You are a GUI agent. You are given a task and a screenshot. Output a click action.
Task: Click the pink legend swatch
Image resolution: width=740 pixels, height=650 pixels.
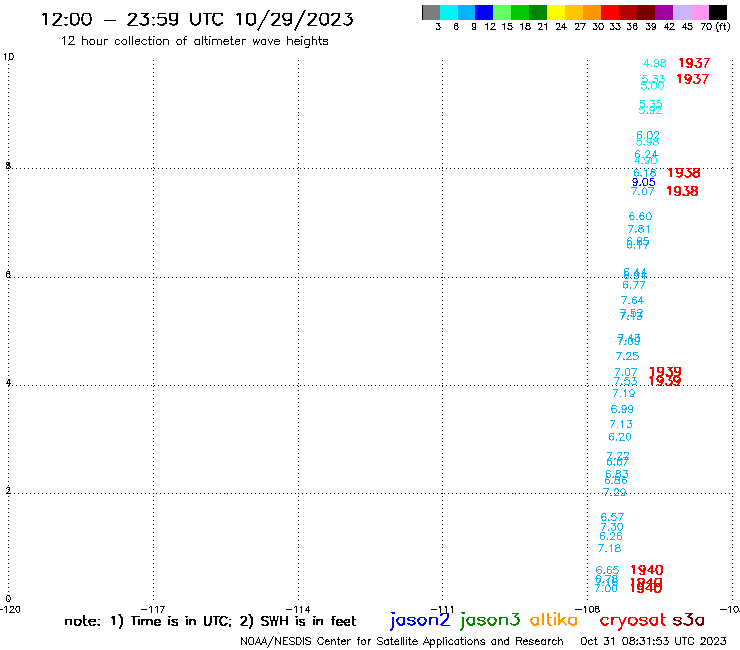[x=700, y=12]
